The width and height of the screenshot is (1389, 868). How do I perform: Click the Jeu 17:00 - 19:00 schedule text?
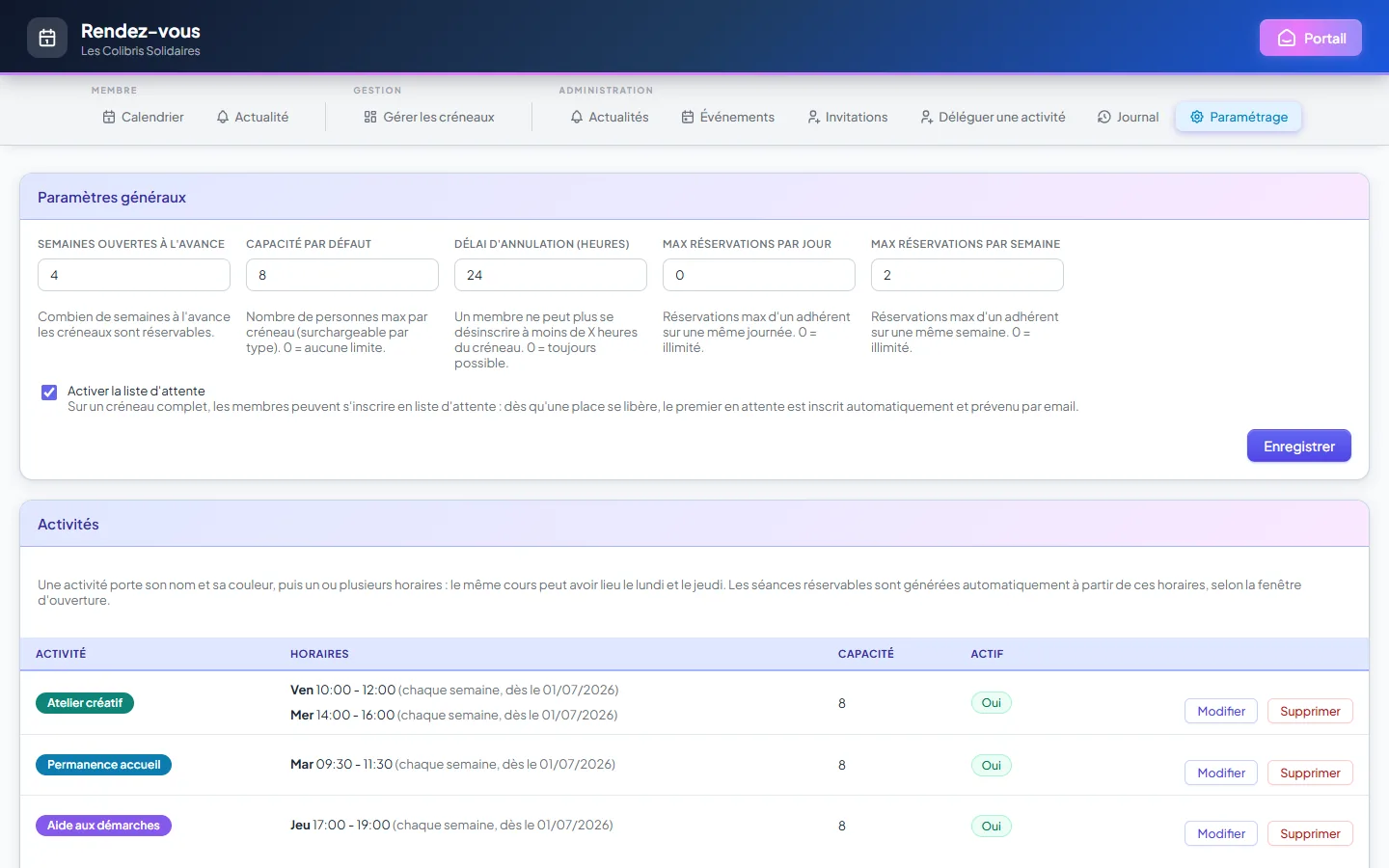tap(340, 826)
